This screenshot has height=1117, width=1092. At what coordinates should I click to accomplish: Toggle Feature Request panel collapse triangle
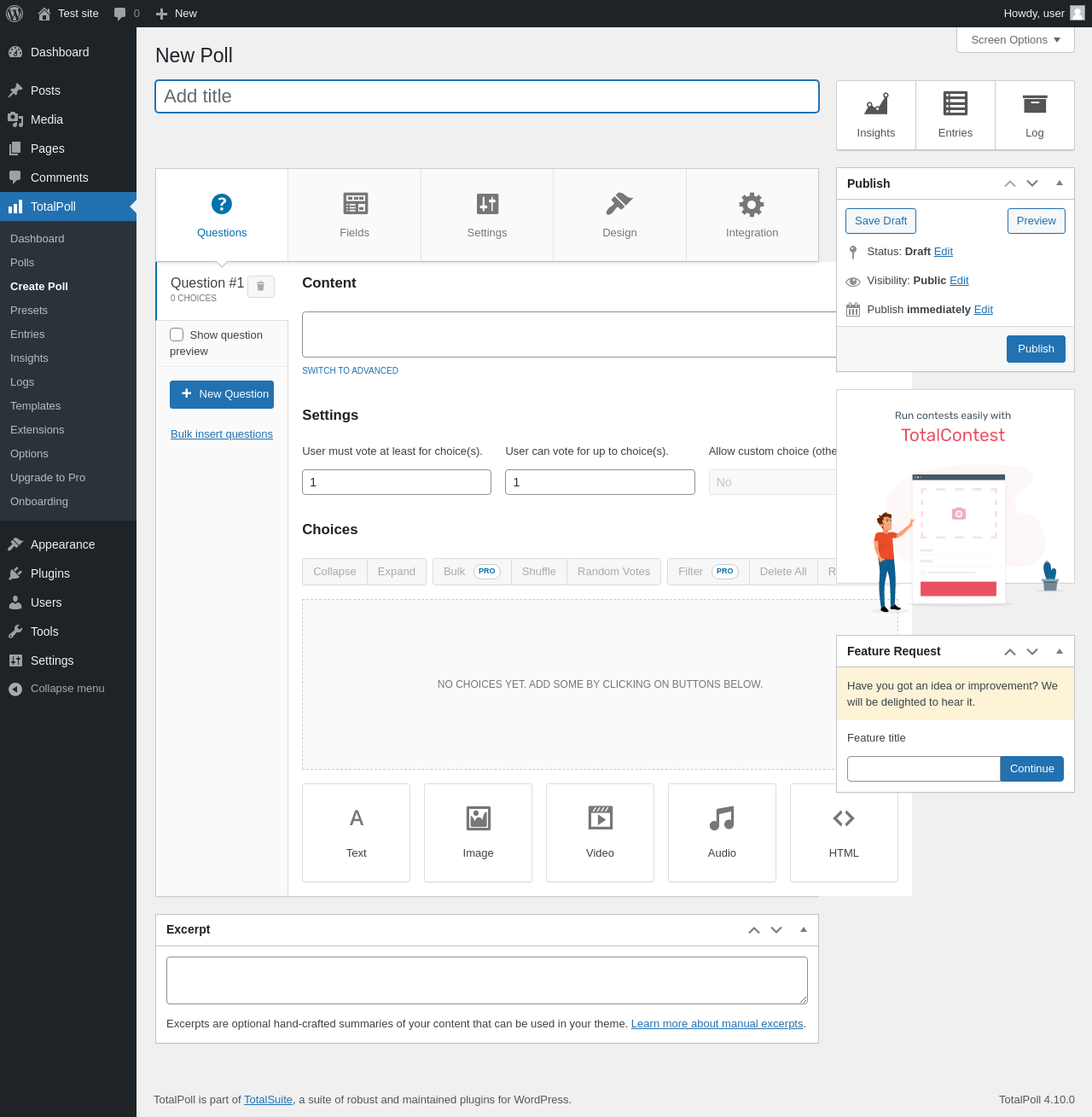pos(1060,651)
